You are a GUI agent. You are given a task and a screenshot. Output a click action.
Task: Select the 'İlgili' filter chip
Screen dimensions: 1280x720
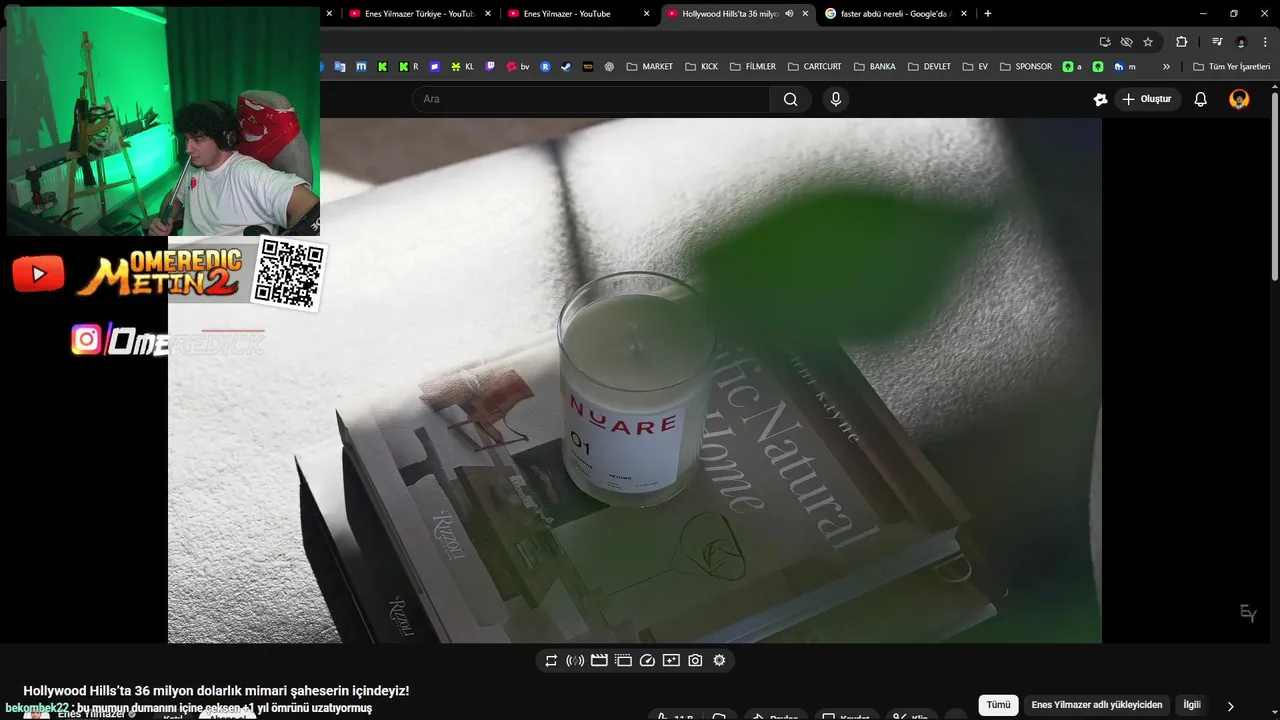coord(1192,705)
